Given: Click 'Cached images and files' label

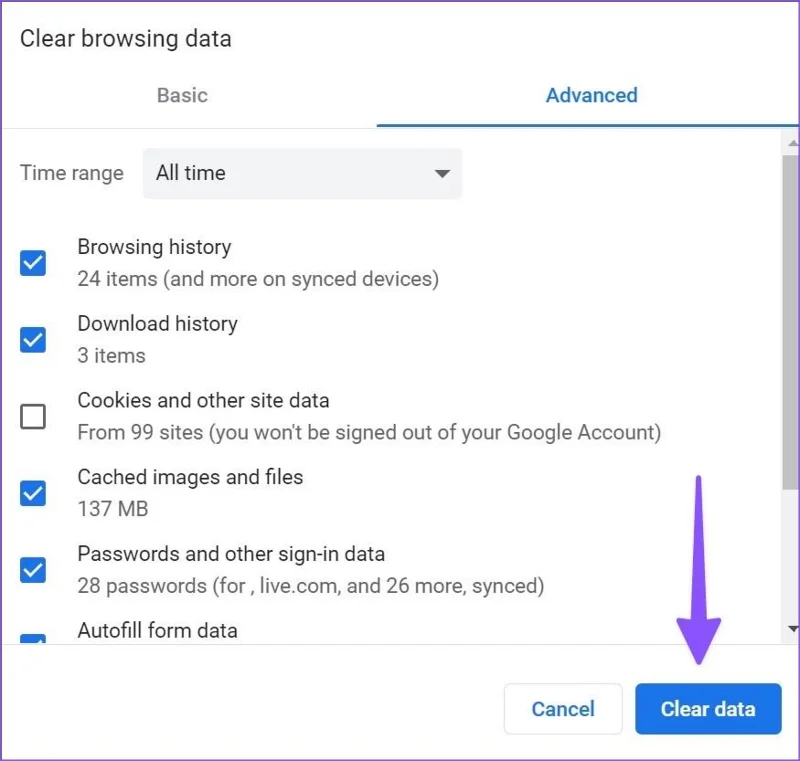Looking at the screenshot, I should tap(190, 477).
